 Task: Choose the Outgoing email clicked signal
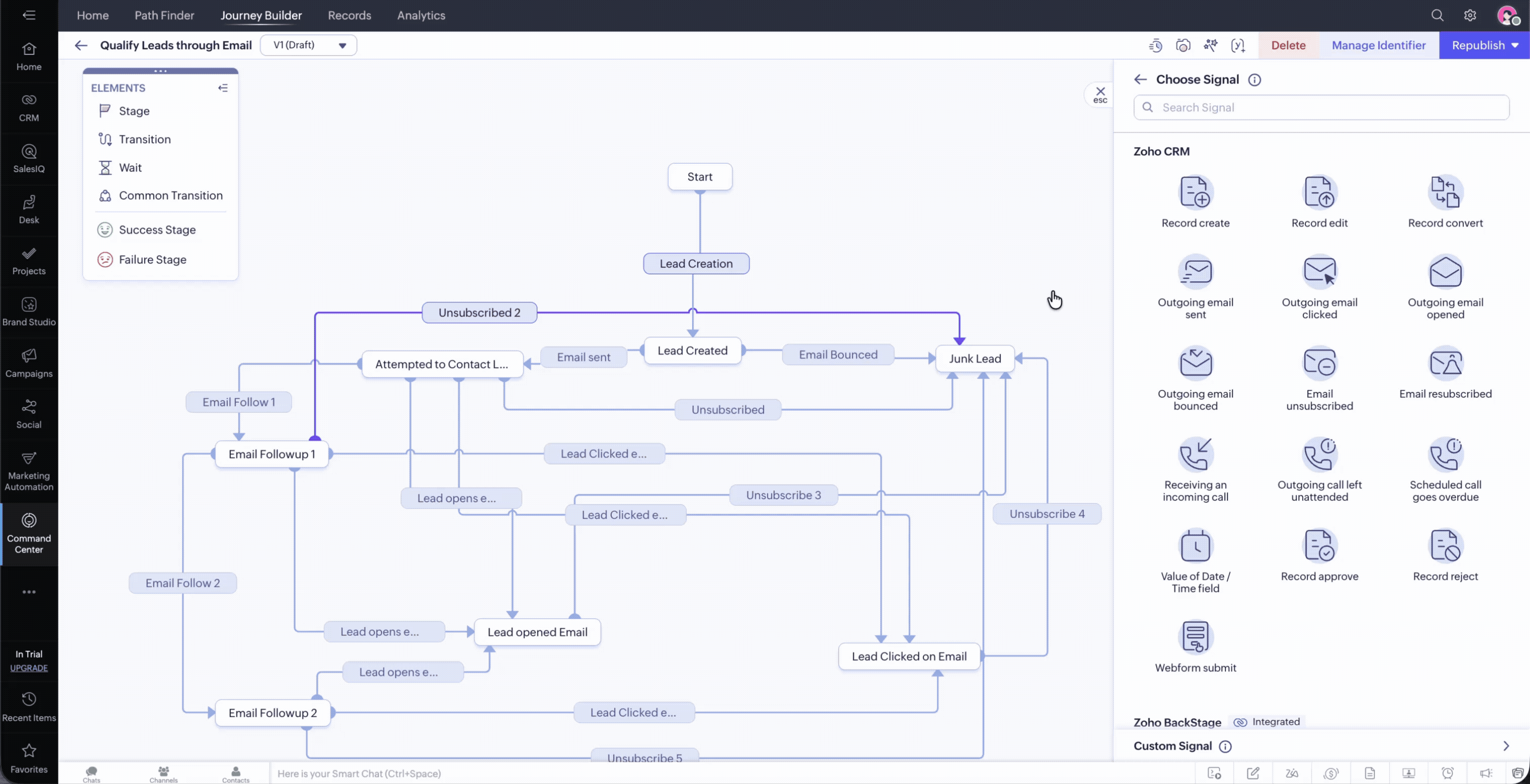(x=1319, y=272)
